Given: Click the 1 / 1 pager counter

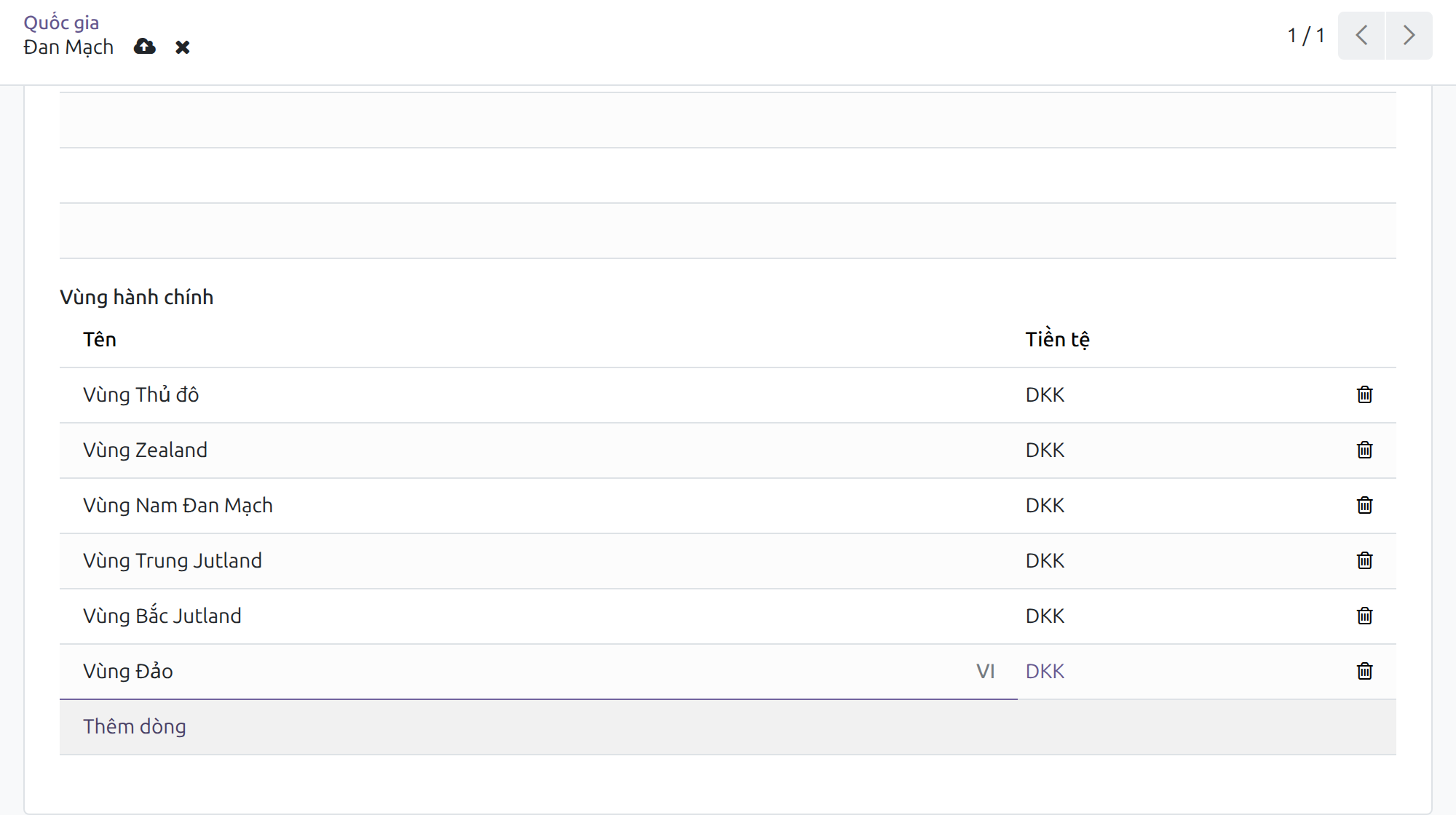Looking at the screenshot, I should click(x=1306, y=36).
